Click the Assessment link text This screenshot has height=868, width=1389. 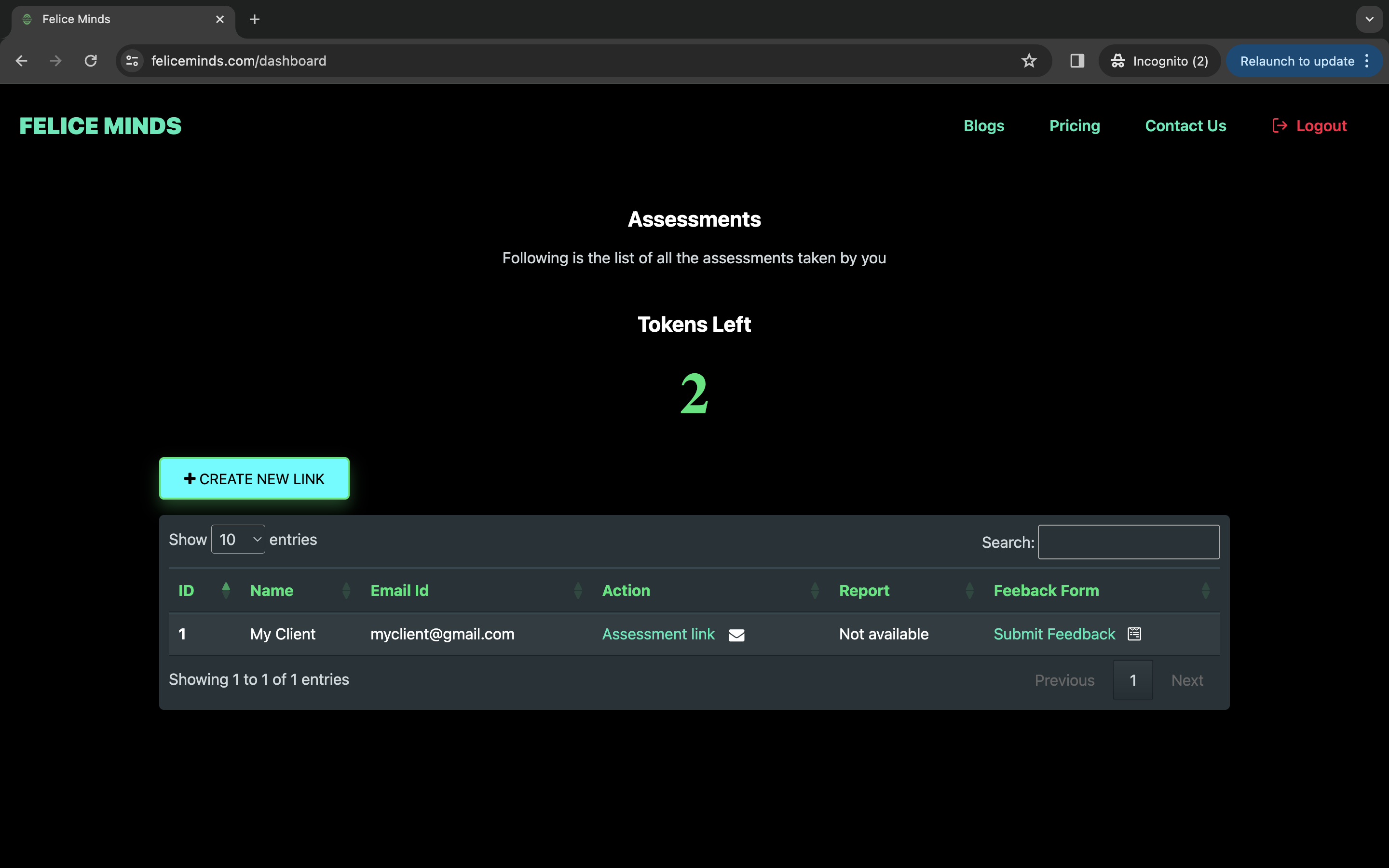(x=658, y=634)
